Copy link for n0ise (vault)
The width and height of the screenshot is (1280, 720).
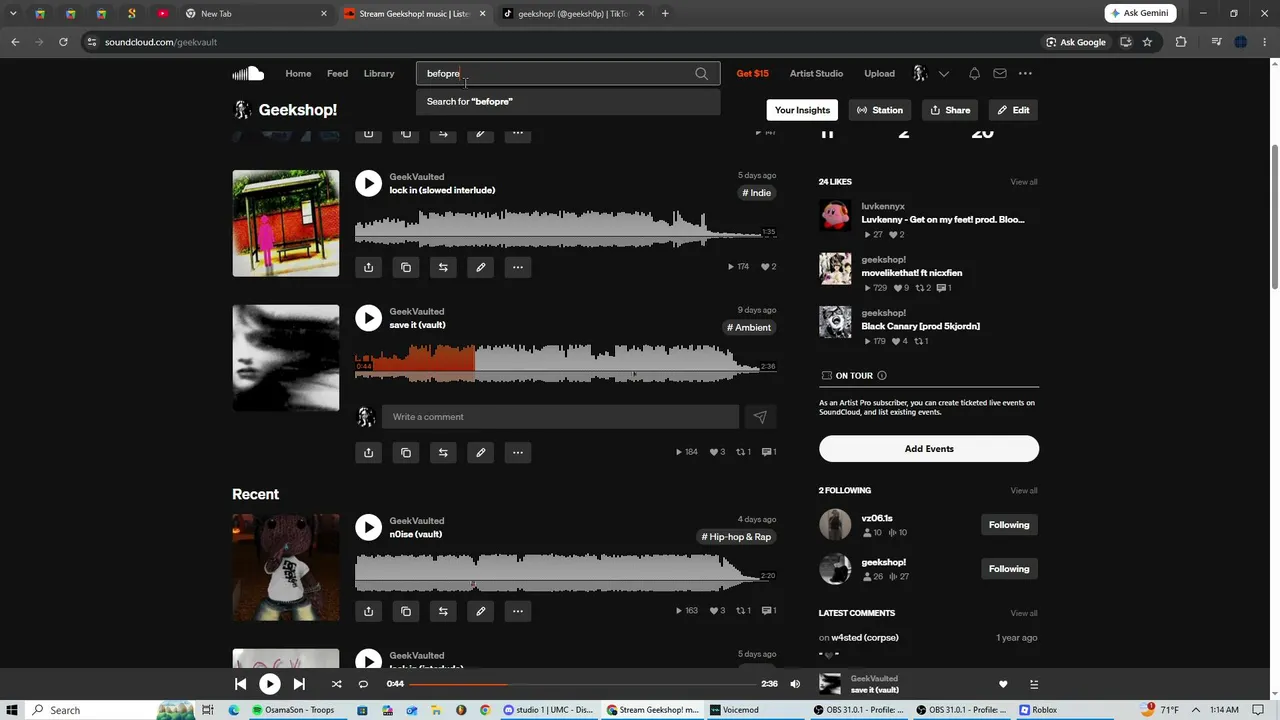(406, 611)
